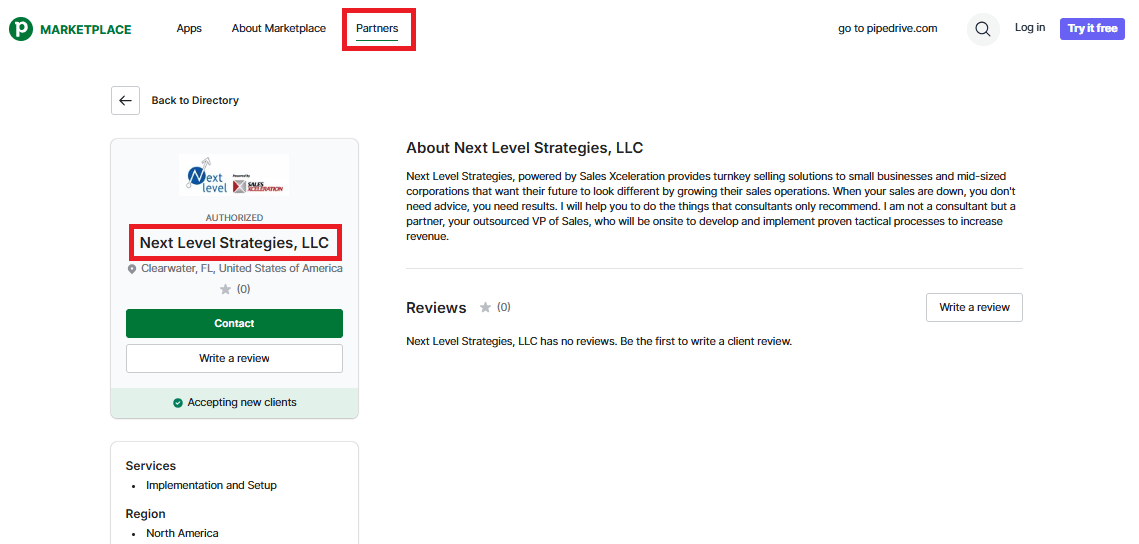Follow the go to pipedrive.com link
The height and width of the screenshot is (544, 1139).
(888, 29)
